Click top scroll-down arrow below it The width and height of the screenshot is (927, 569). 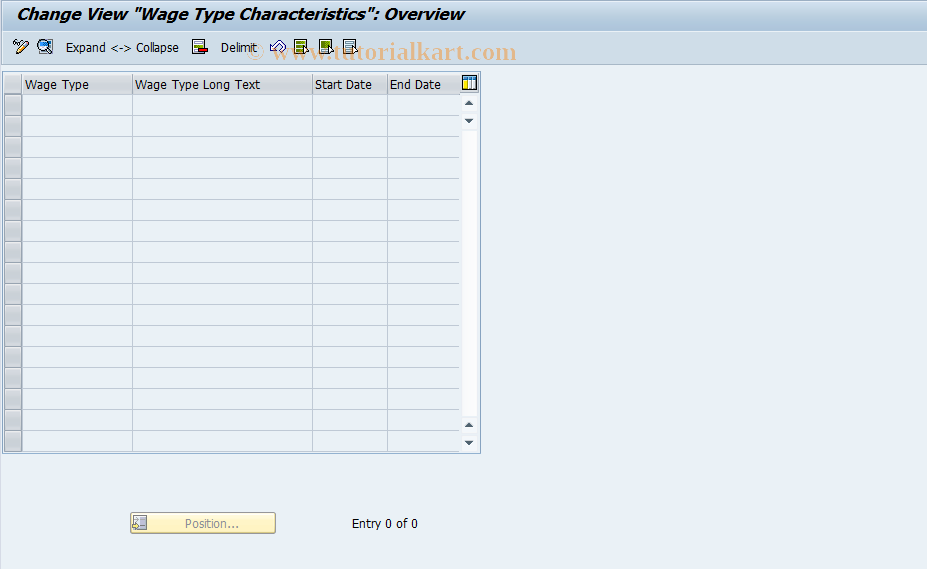469,121
